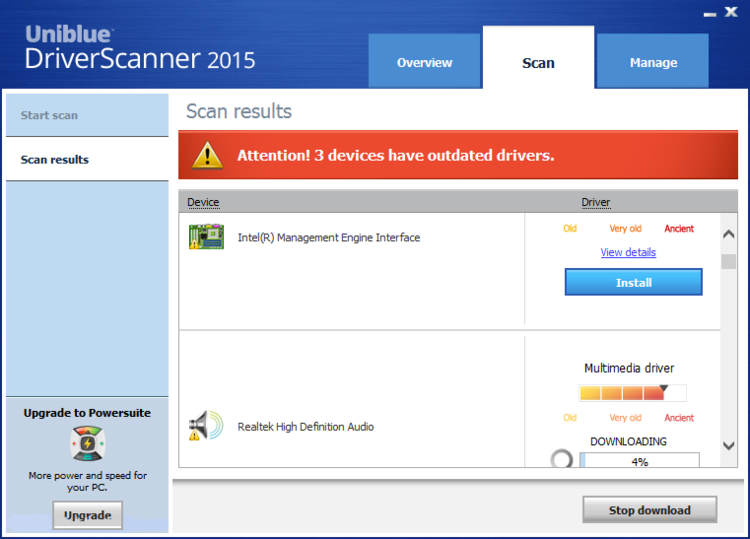Select the Scan tab
Screen dimensions: 750x539
coord(539,58)
